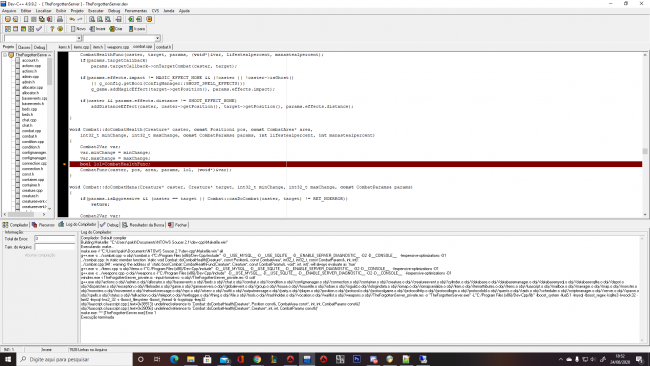The height and width of the screenshot is (366, 650).
Task: Select chat.h in the project tree
Action: click(x=27, y=125)
